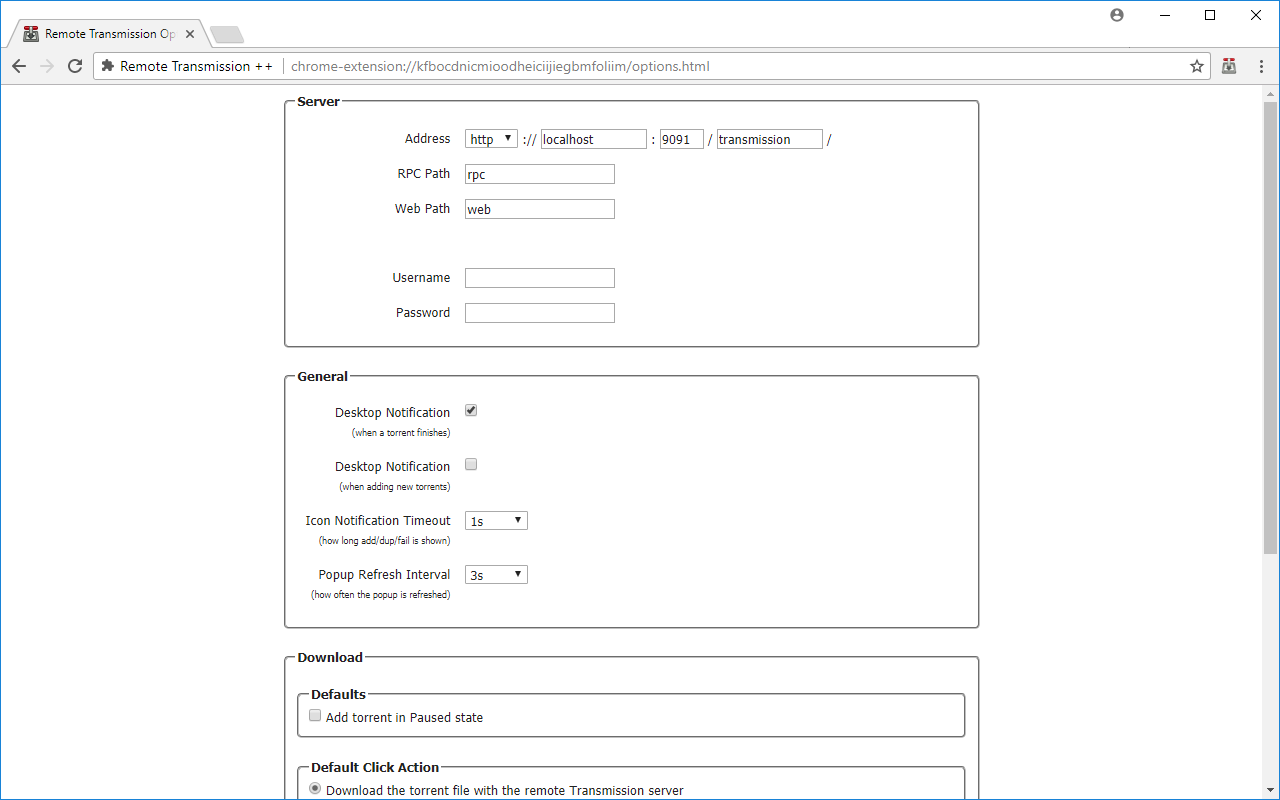This screenshot has width=1280, height=800.
Task: Click the address bar URL
Action: [500, 66]
